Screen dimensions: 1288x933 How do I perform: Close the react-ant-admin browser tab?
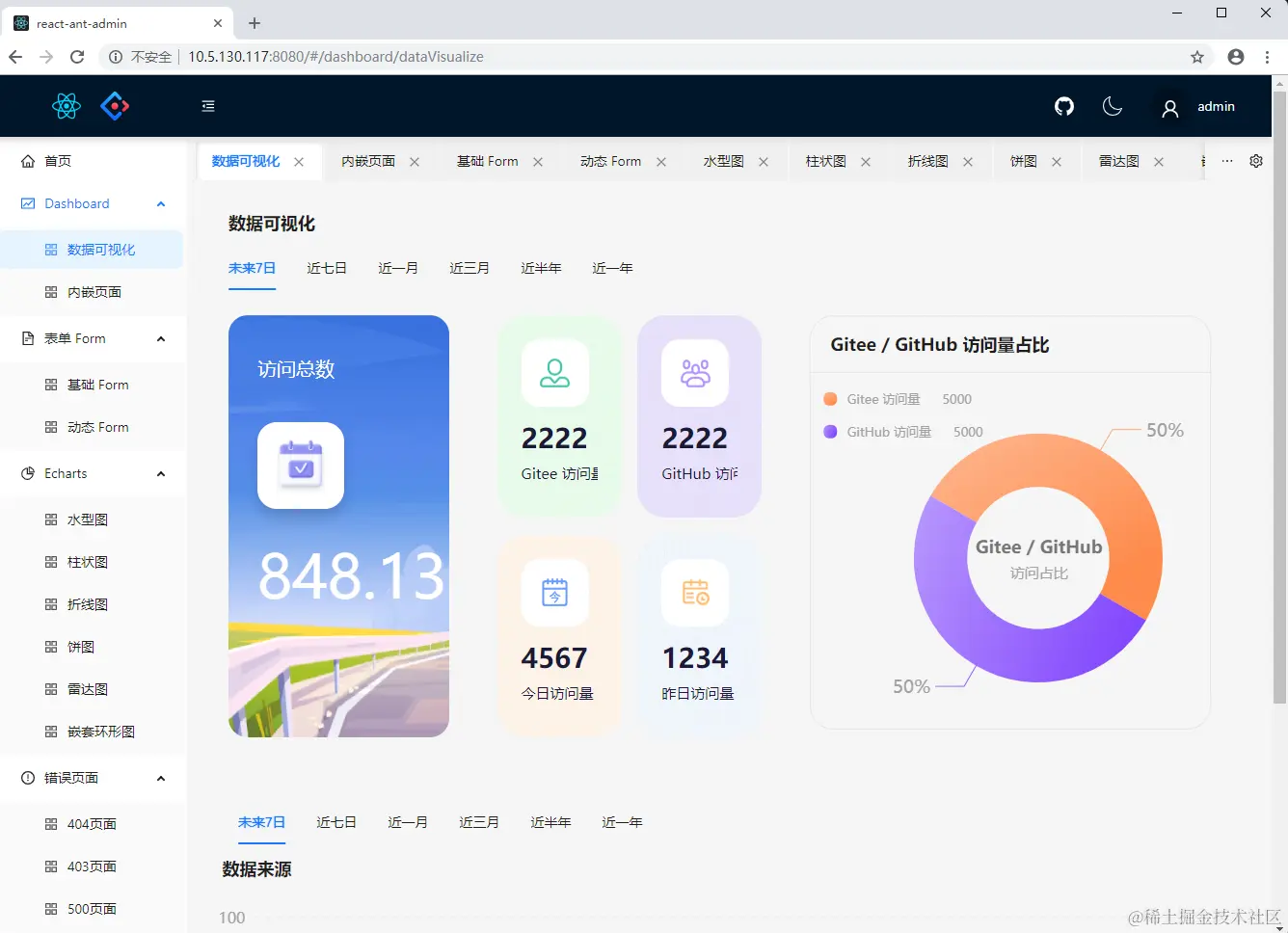coord(218,23)
